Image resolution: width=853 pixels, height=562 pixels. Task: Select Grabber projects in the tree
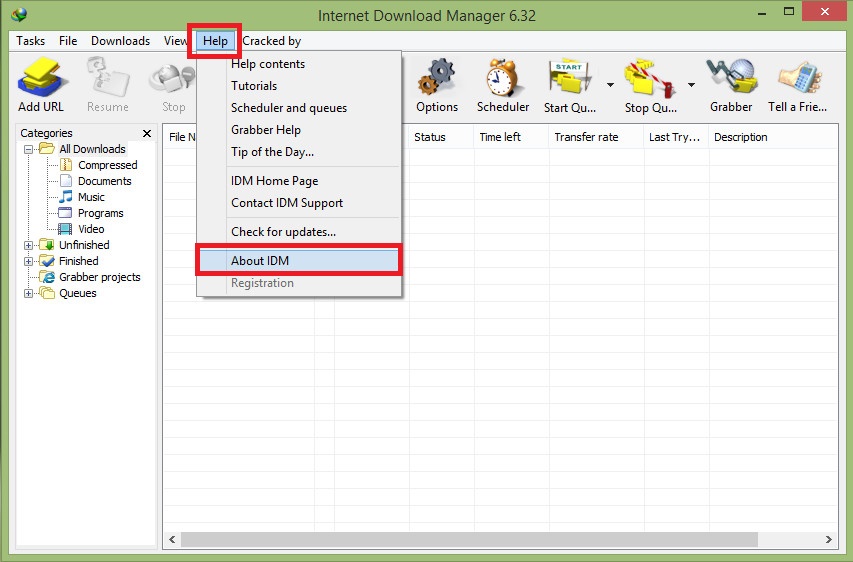[100, 277]
